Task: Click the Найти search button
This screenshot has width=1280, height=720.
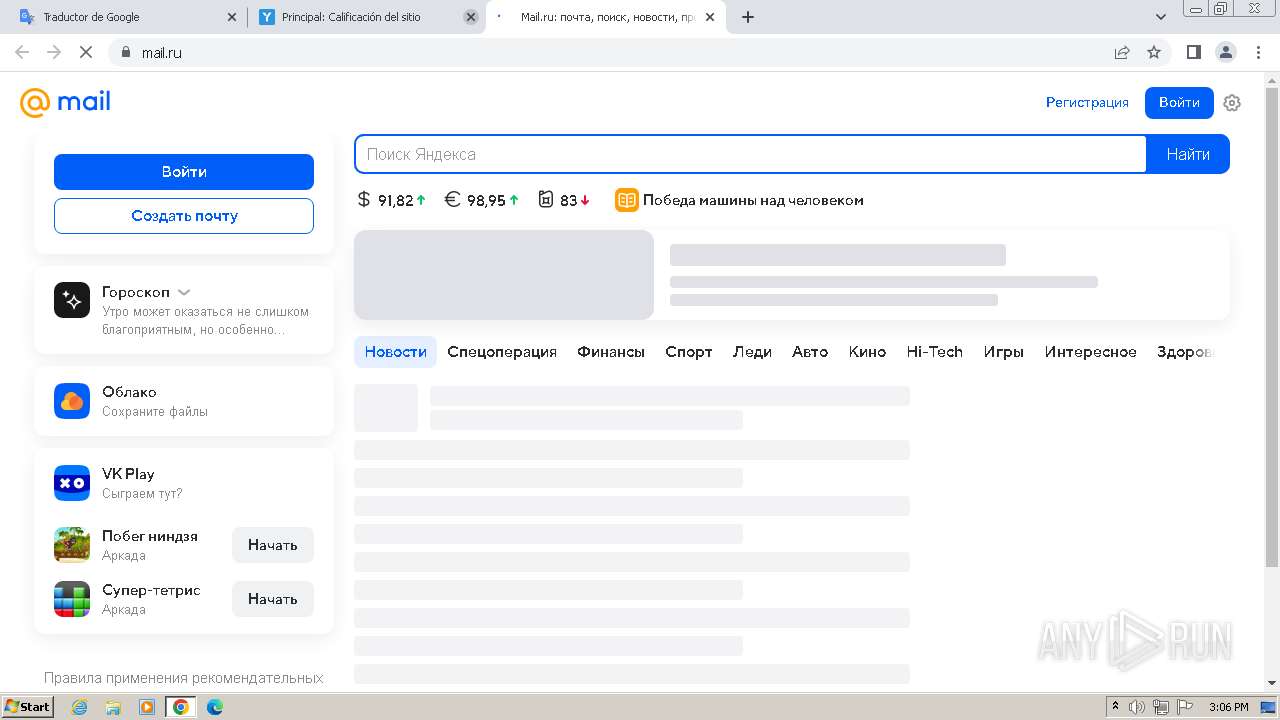Action: pyautogui.click(x=1188, y=154)
